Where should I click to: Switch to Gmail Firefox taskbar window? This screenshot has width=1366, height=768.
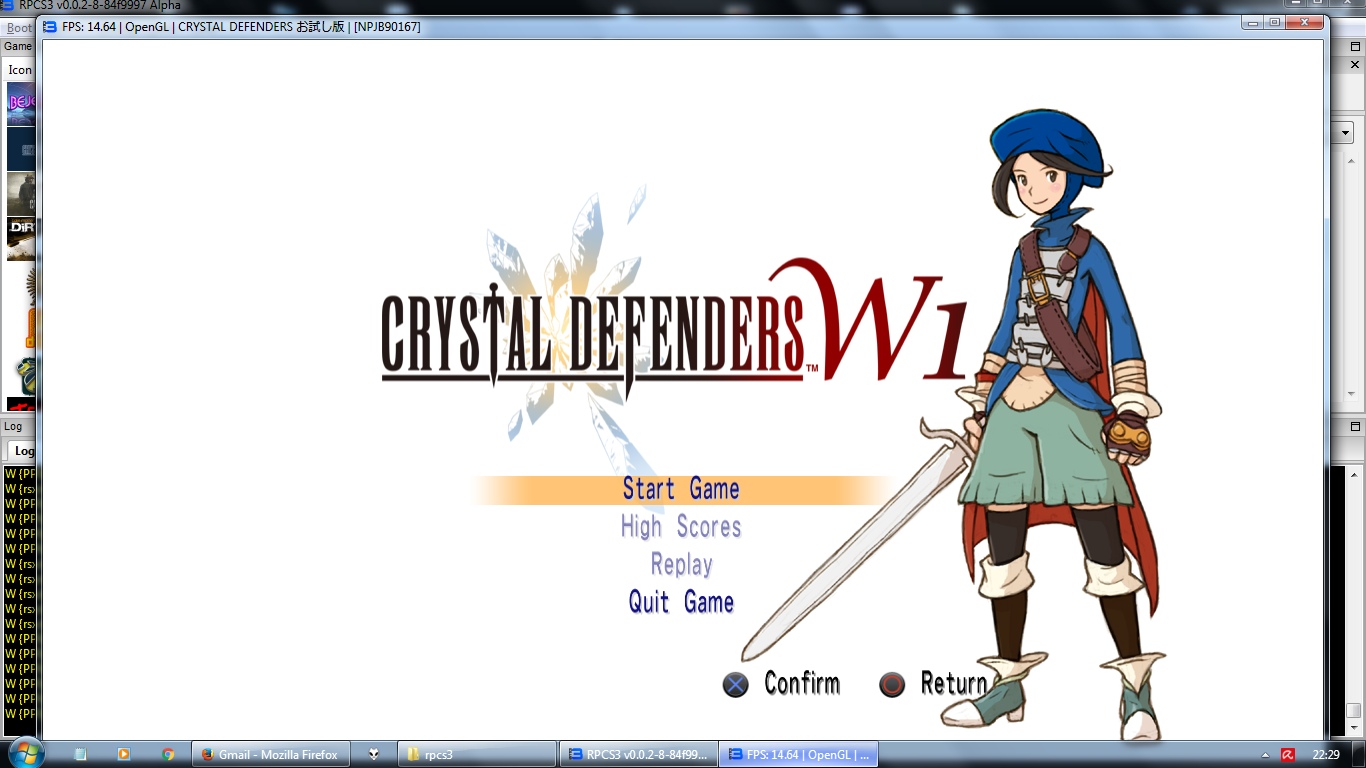(270, 754)
